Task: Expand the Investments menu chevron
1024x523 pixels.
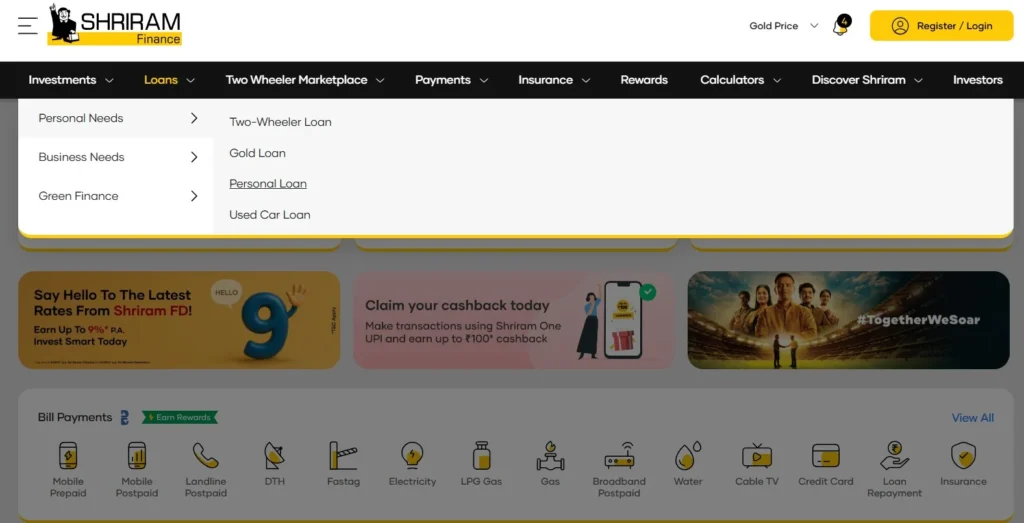Action: click(109, 80)
